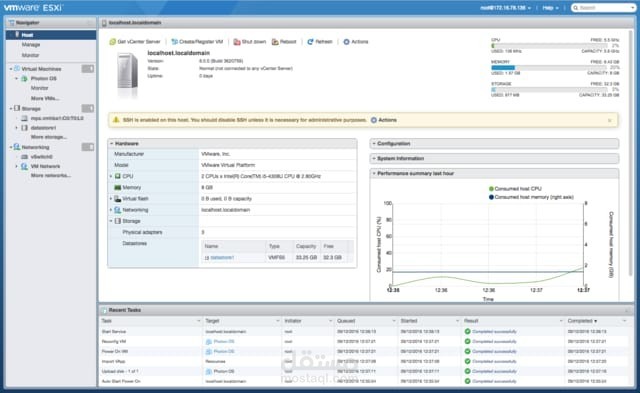Click the vSwitch0 icon in Navigator

click(x=24, y=157)
